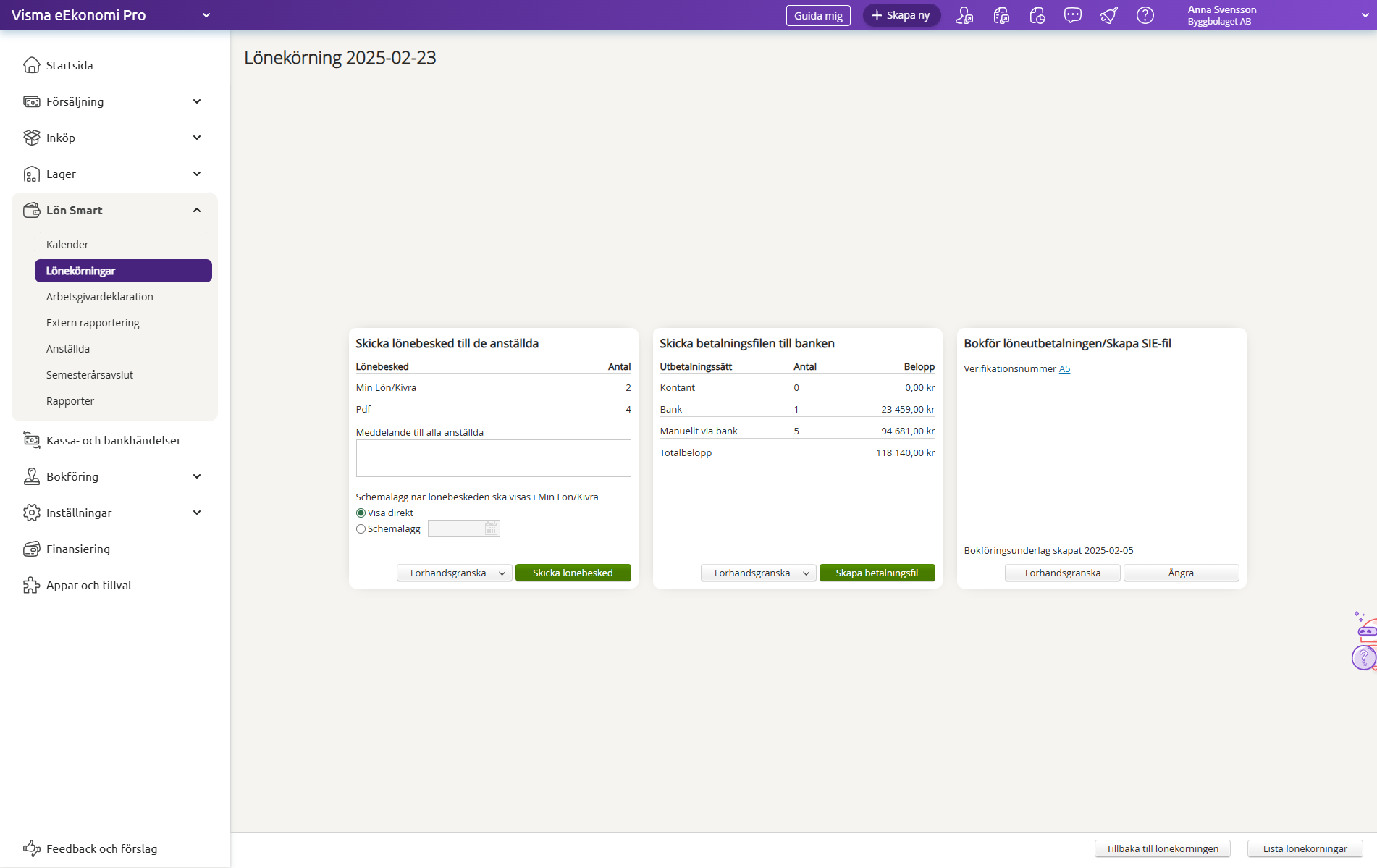Click the Feedback och Förslag thumbs icon
Viewport: 1377px width, 868px height.
[31, 848]
